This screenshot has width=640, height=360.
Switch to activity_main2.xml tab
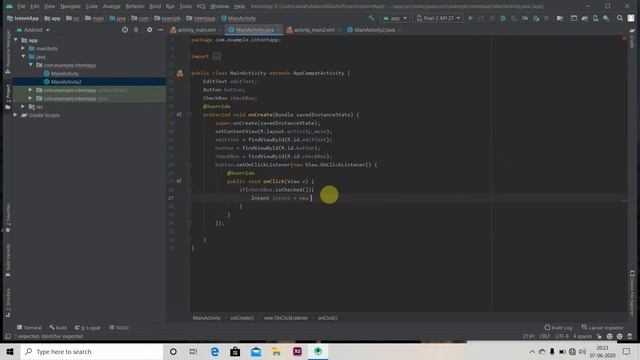(314, 30)
